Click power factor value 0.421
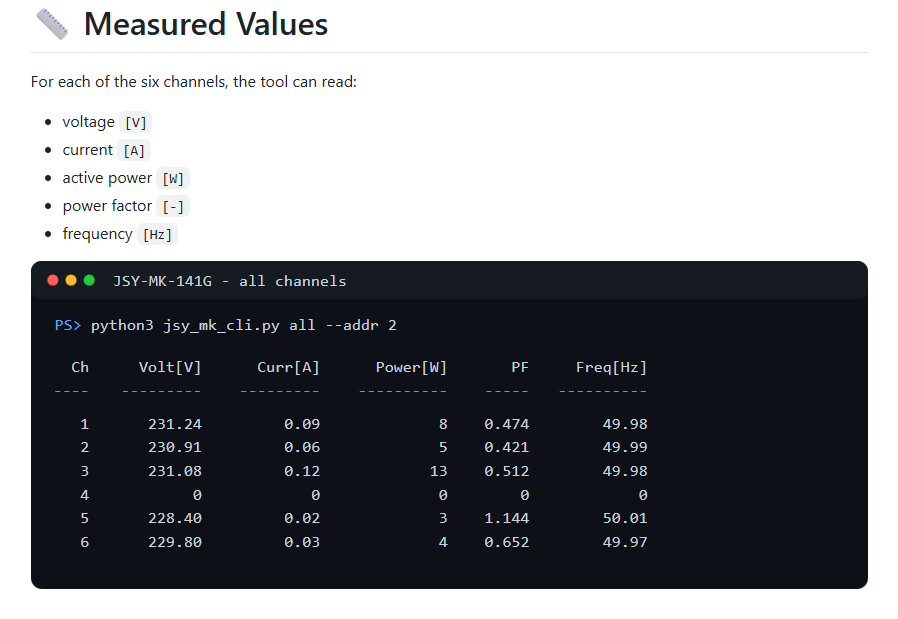898x619 pixels. click(x=507, y=447)
